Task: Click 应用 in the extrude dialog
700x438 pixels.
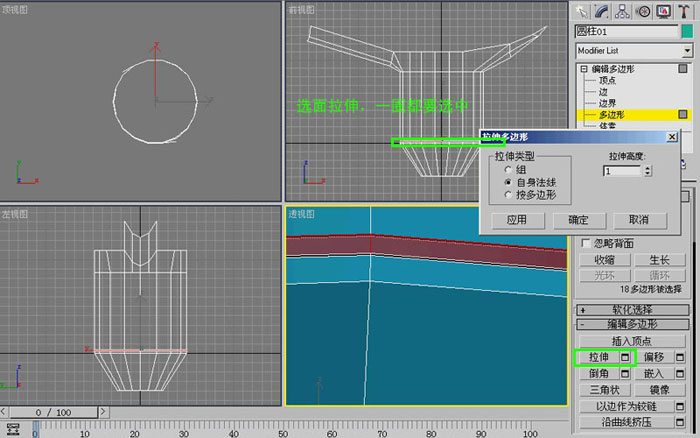Action: click(518, 220)
